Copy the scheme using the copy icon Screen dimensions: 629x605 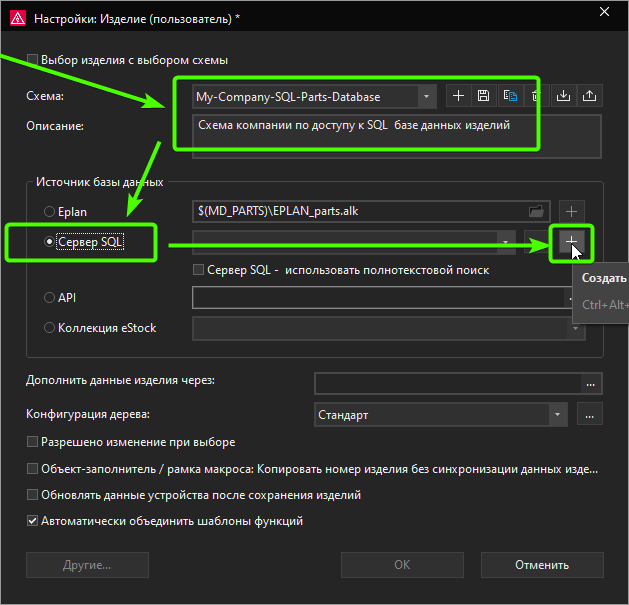tap(510, 96)
